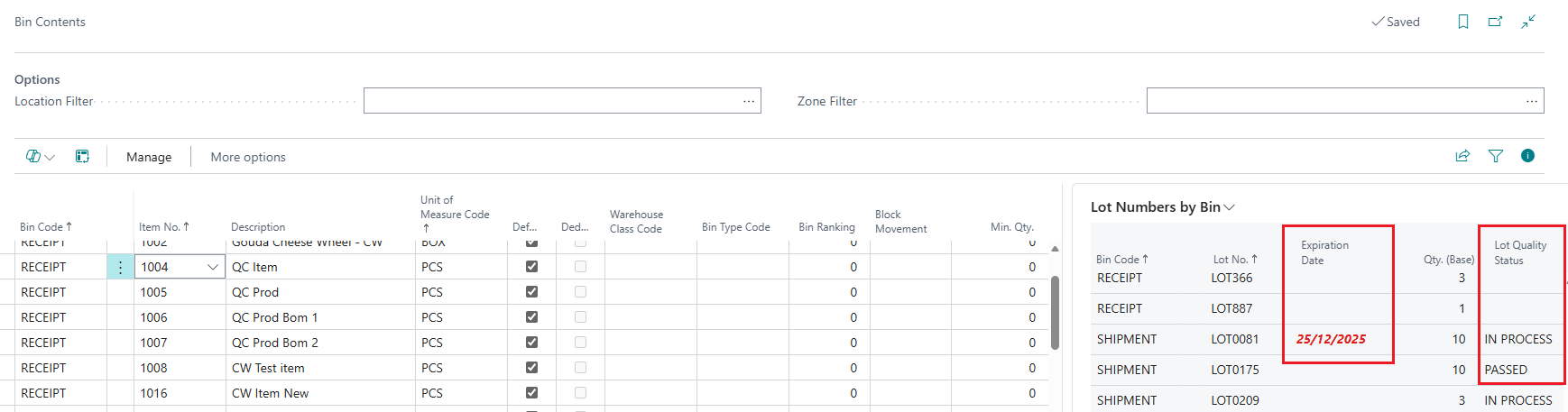Toggle Default checkbox for QC Prod row
This screenshot has height=412, width=1568.
(x=531, y=292)
